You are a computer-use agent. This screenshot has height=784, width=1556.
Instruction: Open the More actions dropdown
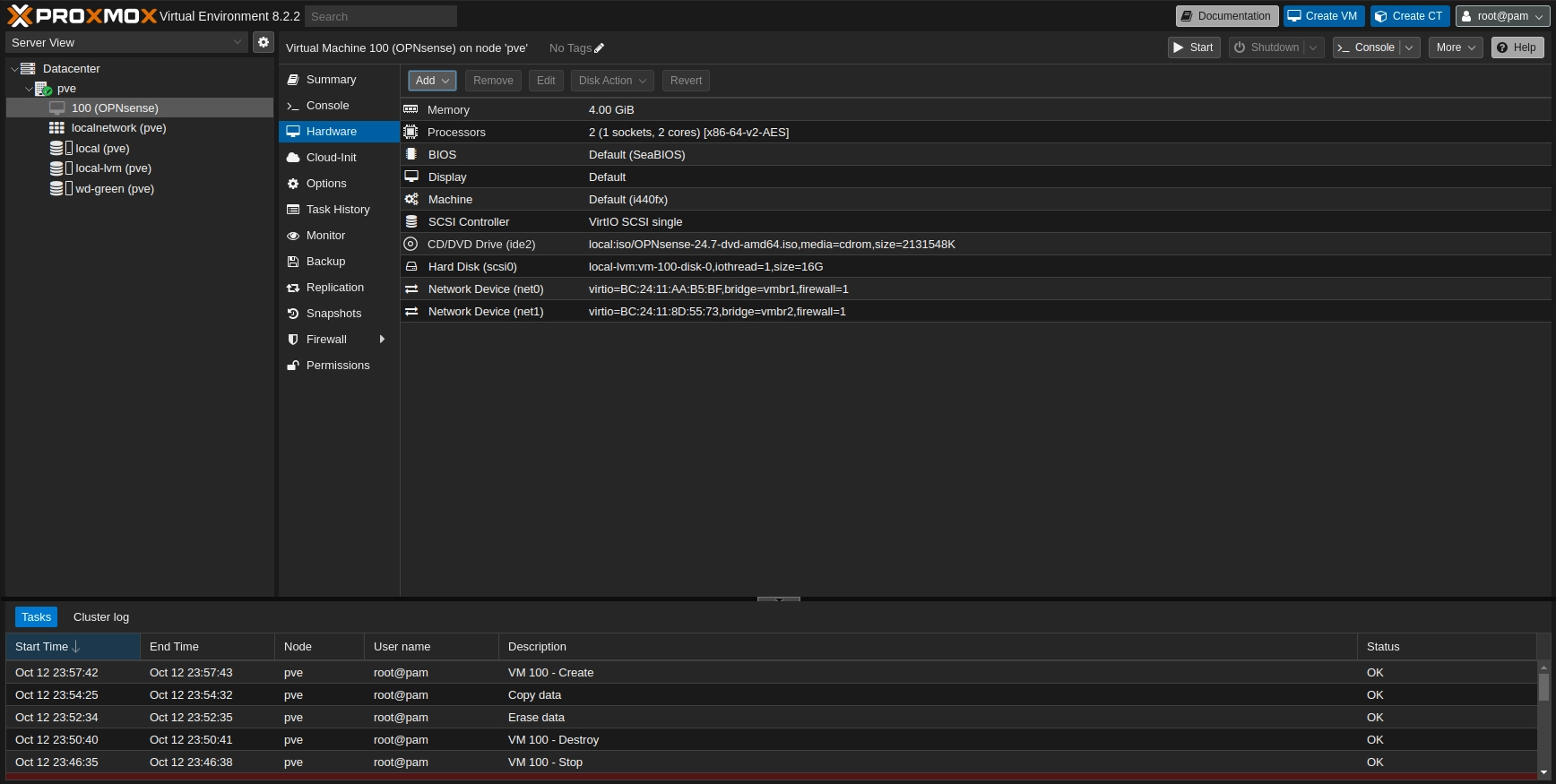tap(1456, 47)
